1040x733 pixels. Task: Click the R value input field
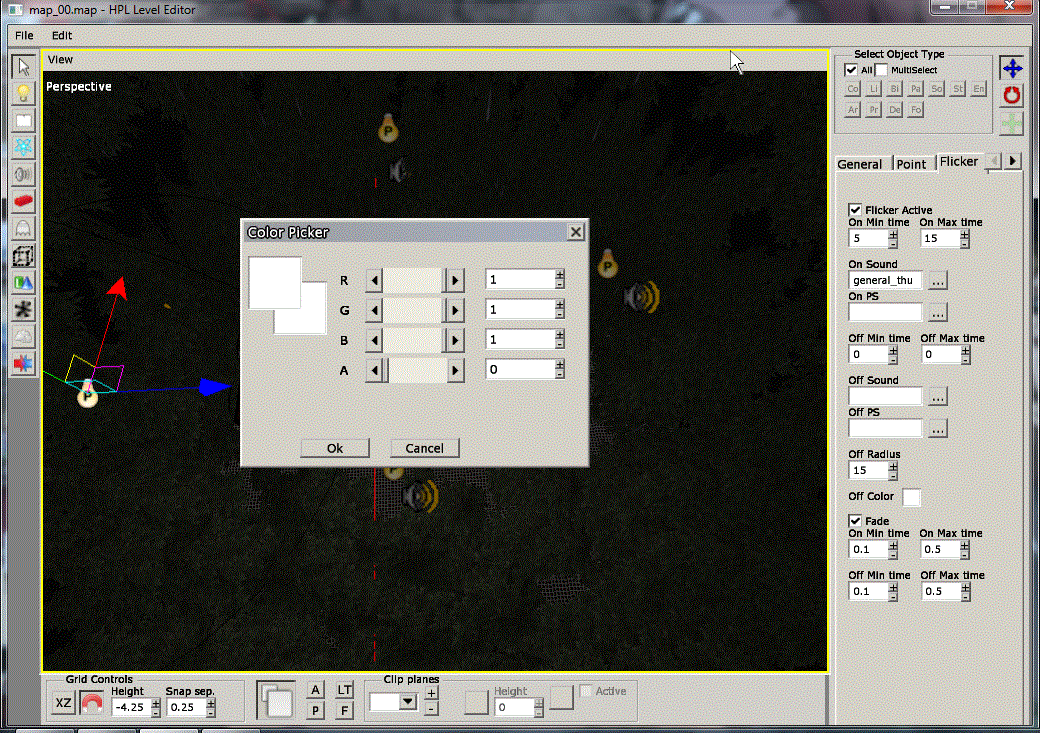519,280
